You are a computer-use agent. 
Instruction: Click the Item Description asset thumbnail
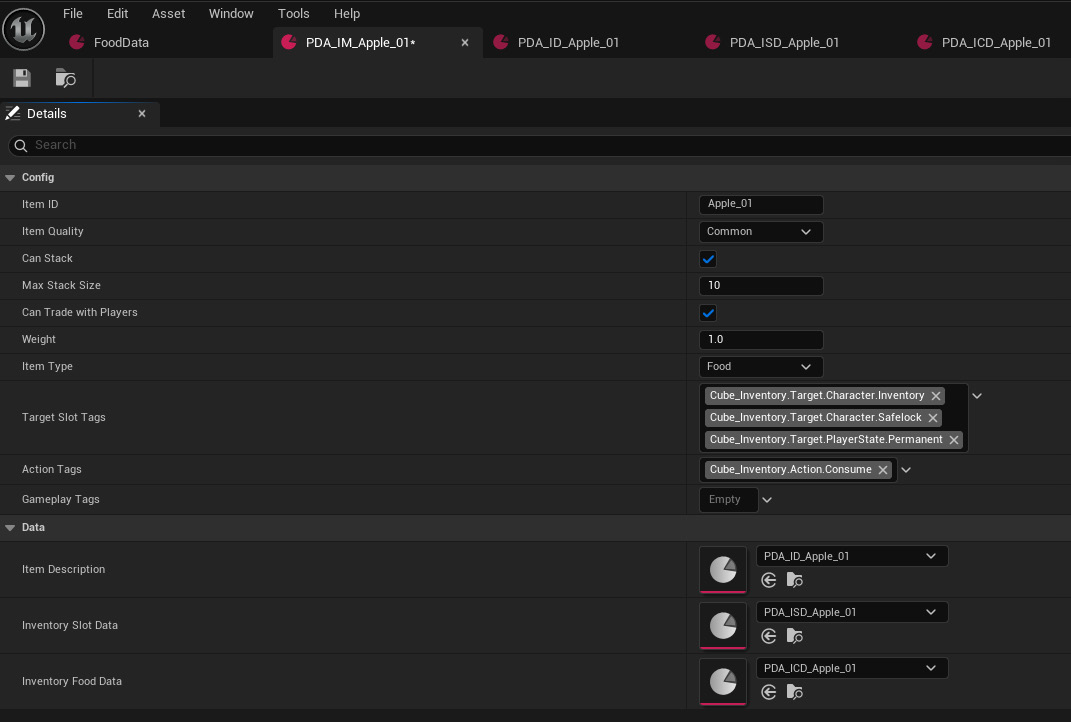(723, 569)
